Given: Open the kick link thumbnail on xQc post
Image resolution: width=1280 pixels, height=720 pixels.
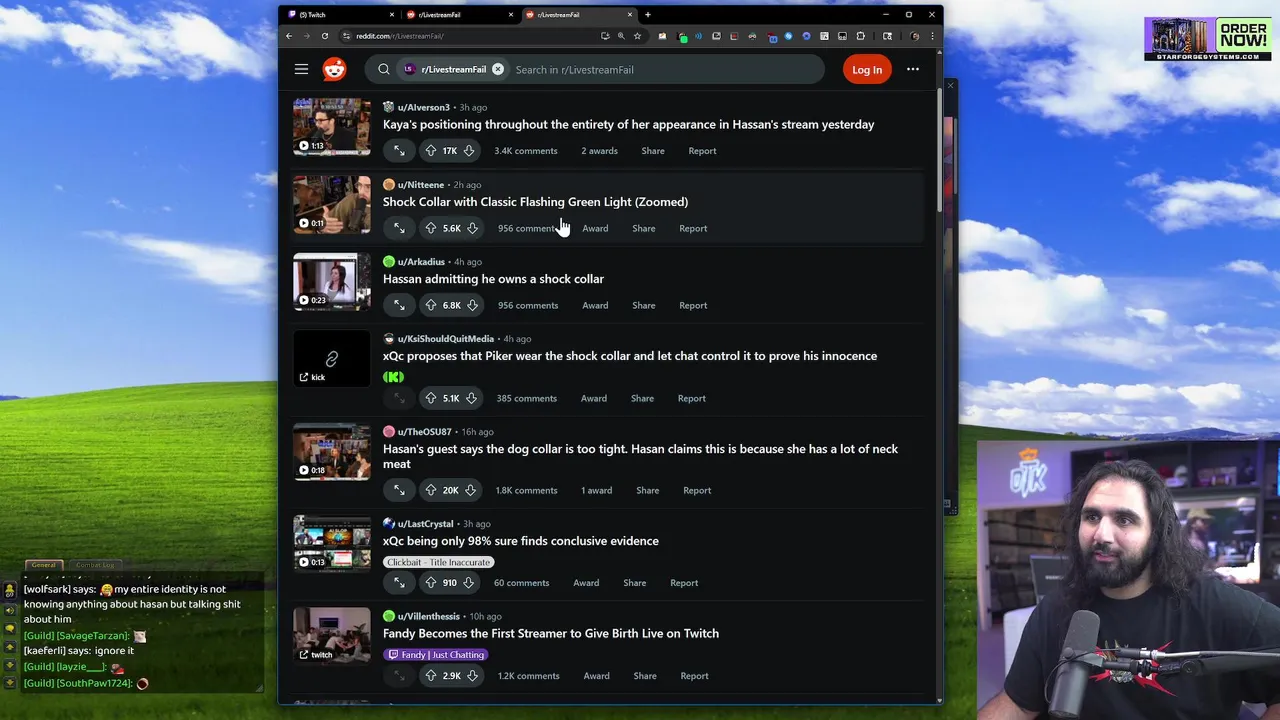Looking at the screenshot, I should (331, 358).
